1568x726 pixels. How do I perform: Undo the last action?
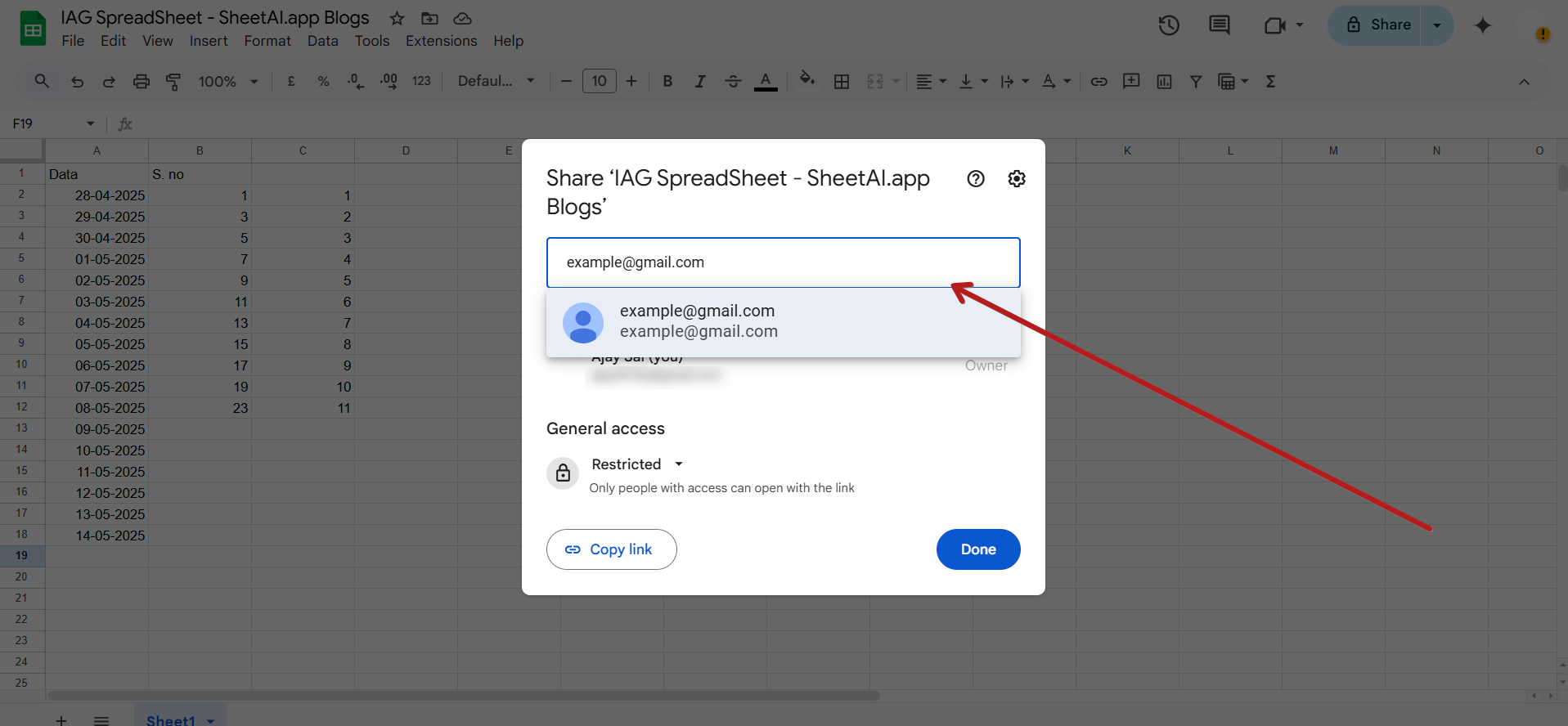[x=77, y=81]
